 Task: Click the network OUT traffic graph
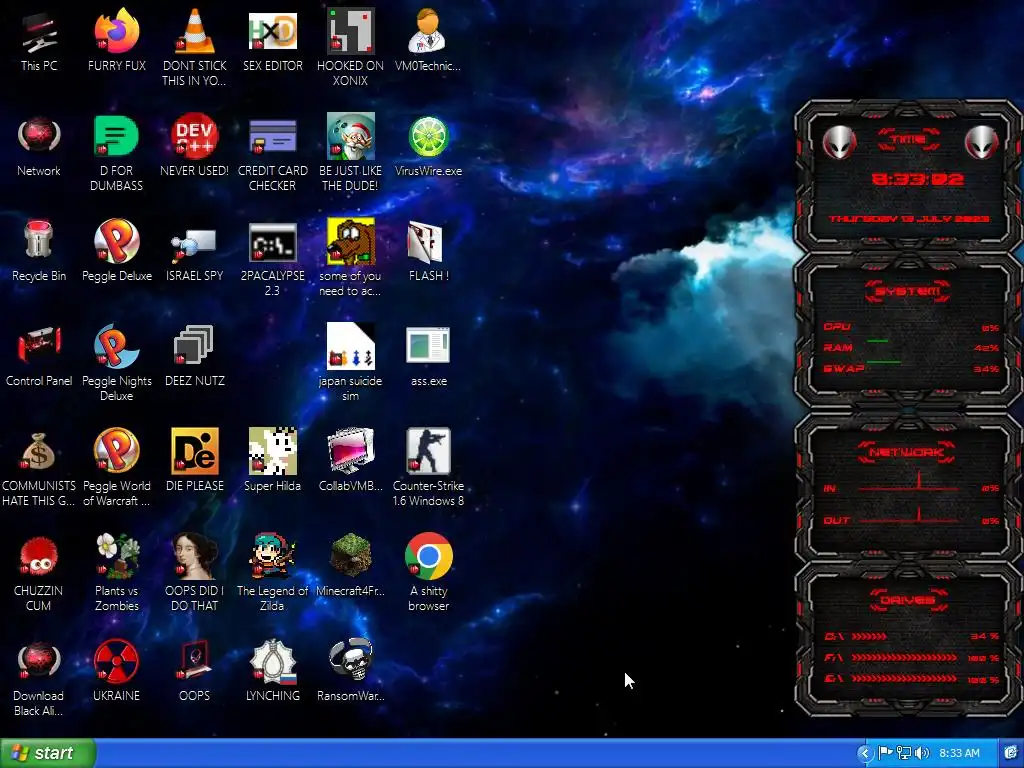[908, 516]
